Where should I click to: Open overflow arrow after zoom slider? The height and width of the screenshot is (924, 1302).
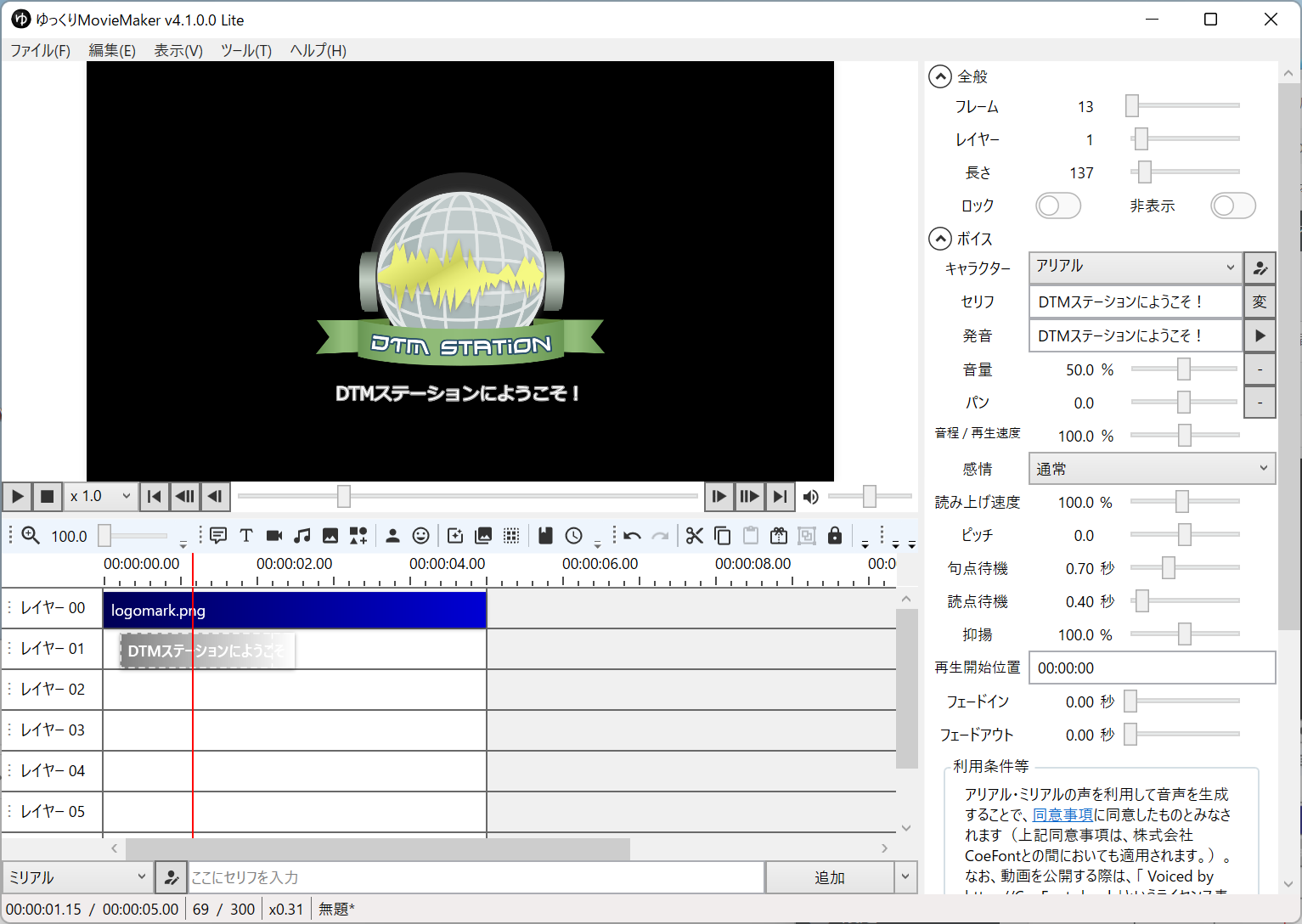tap(183, 544)
